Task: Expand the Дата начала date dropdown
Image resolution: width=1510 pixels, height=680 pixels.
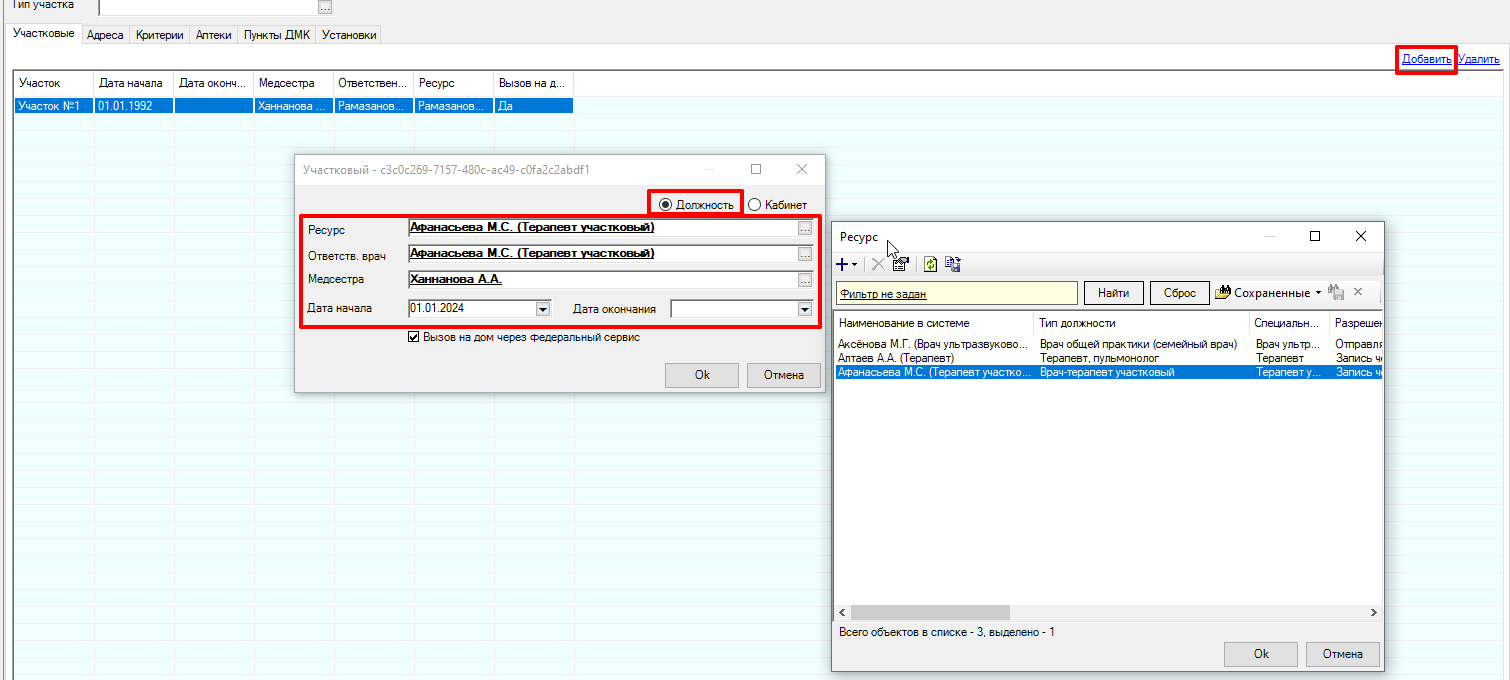Action: (542, 310)
